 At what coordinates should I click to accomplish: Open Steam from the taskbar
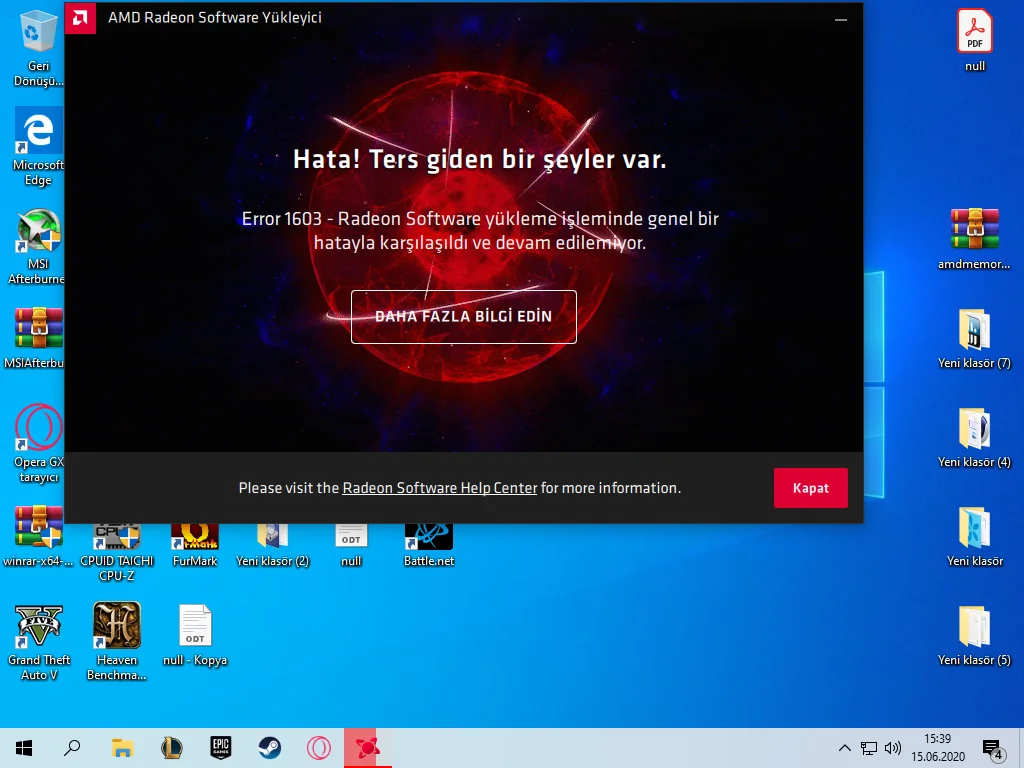tap(270, 748)
